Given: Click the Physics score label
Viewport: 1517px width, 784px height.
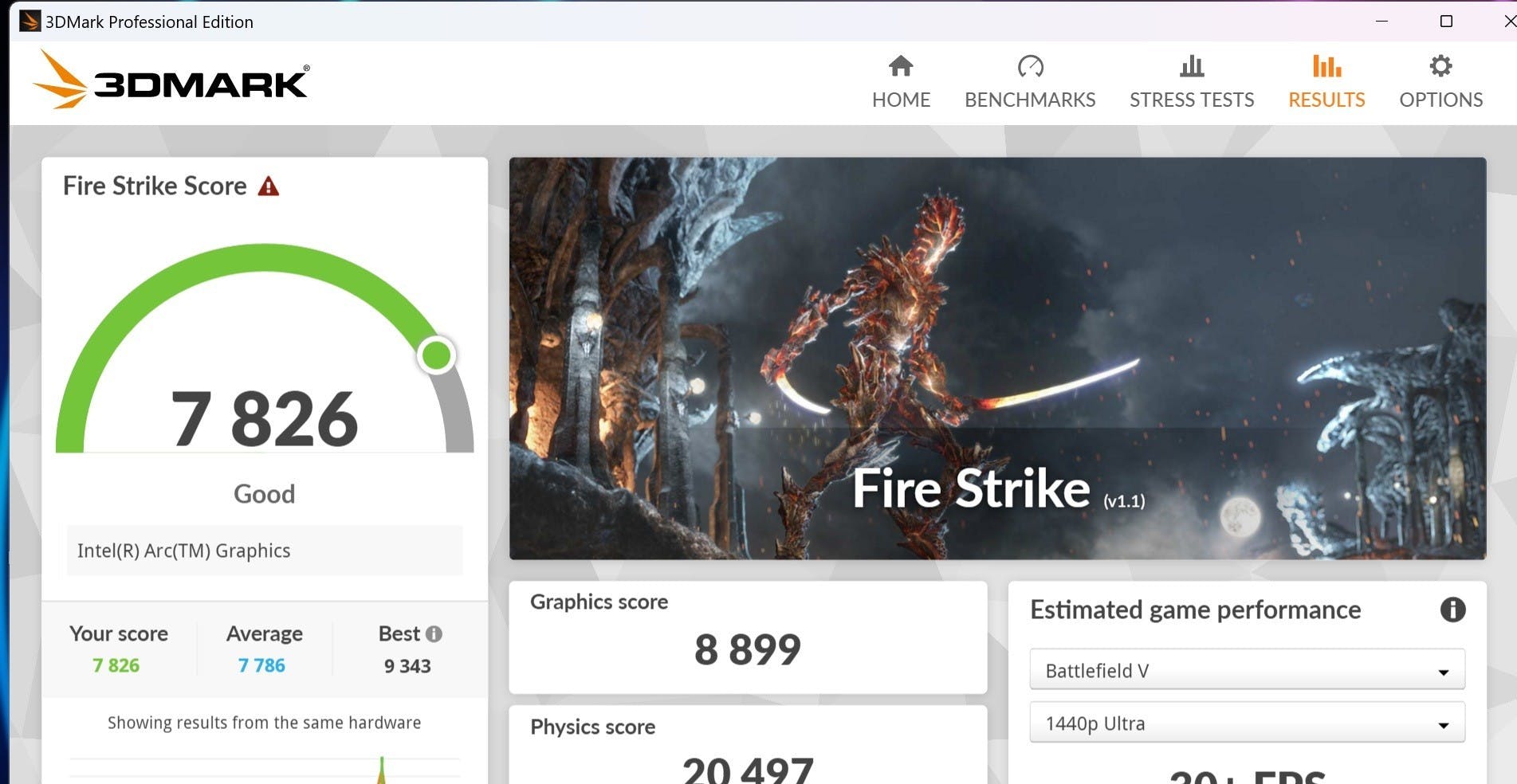Looking at the screenshot, I should [592, 727].
